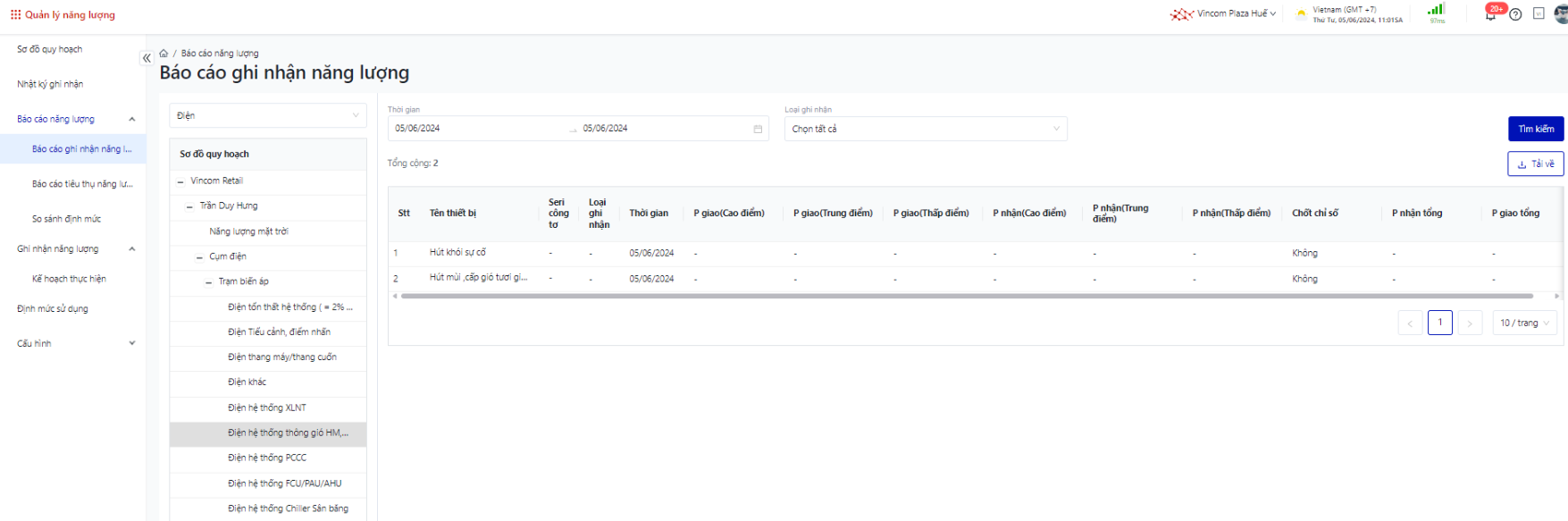Collapse the Cụm điện tree node
This screenshot has width=1568, height=521.
(x=199, y=256)
